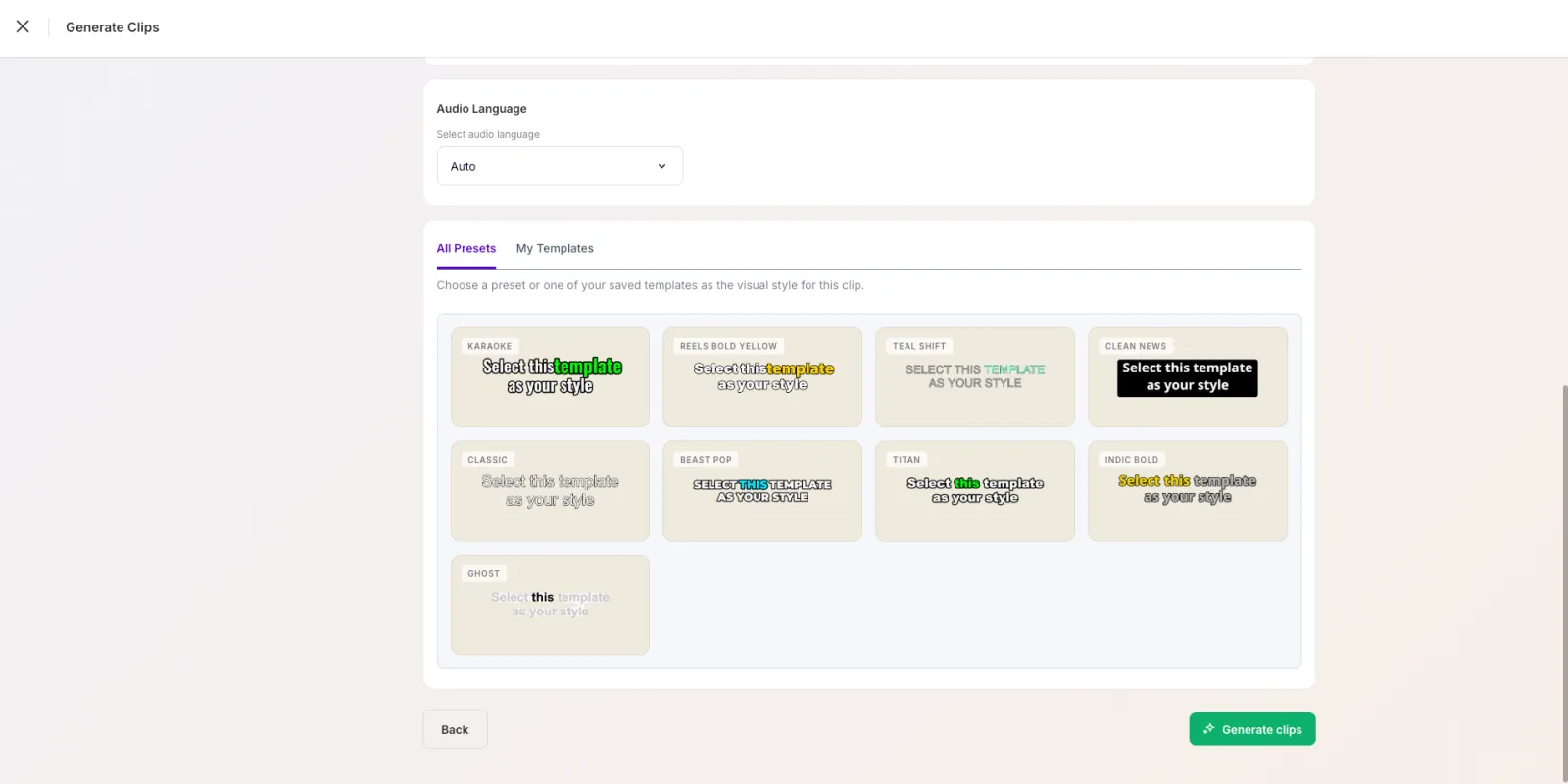Click the 'Choose a preset' instruction text

pyautogui.click(x=650, y=285)
